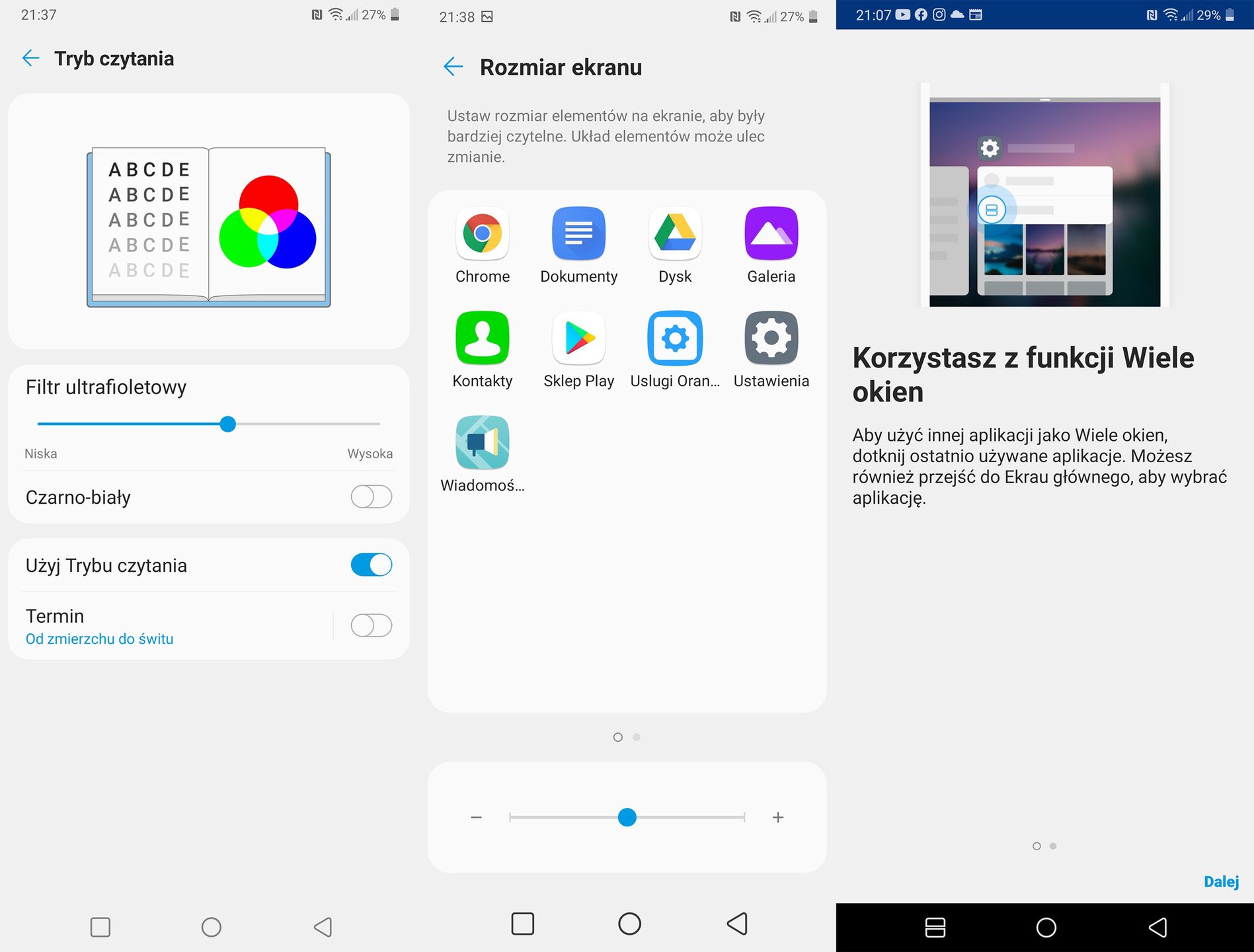The width and height of the screenshot is (1254, 952).
Task: Go back from Rozmiar ekranu screen
Action: (453, 67)
